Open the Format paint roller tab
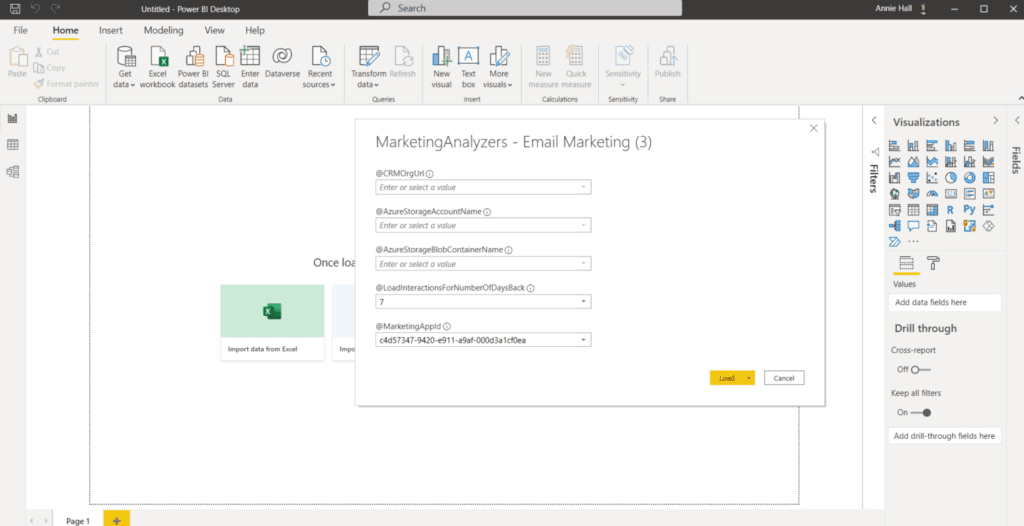Image resolution: width=1024 pixels, height=526 pixels. click(x=934, y=263)
